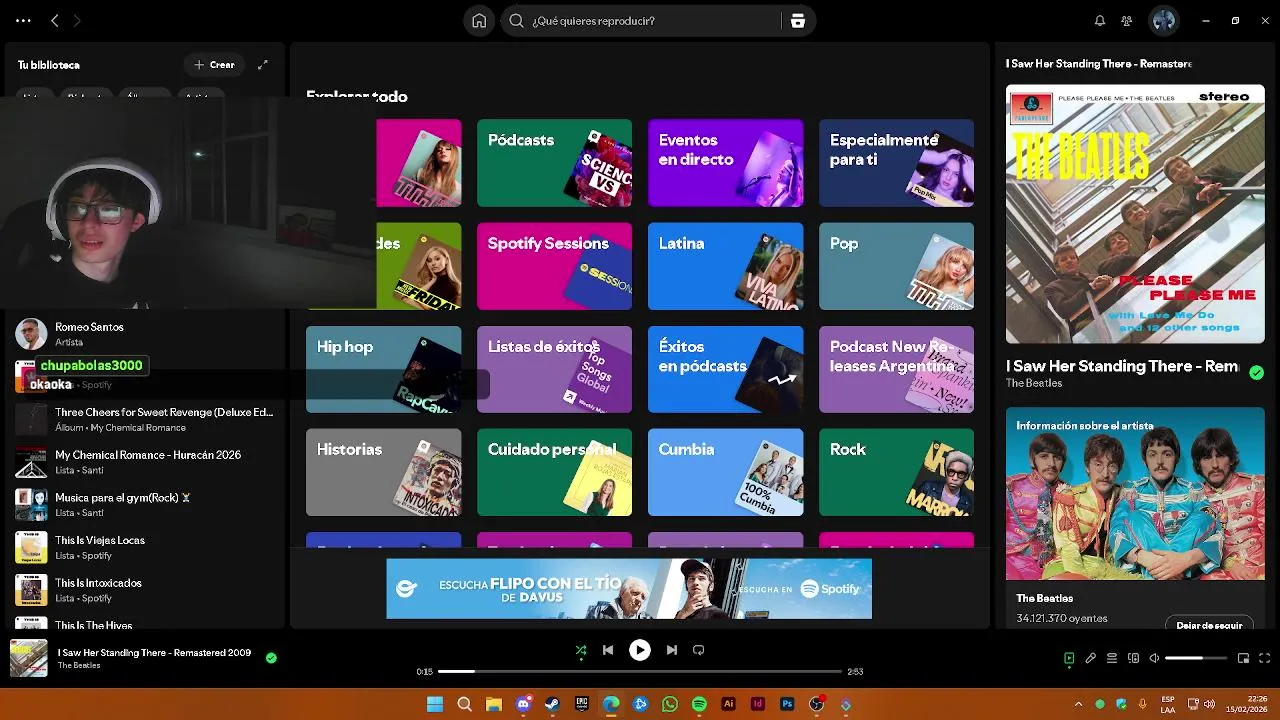Show hidden system tray icons chevron
The height and width of the screenshot is (720, 1280).
tap(1078, 704)
